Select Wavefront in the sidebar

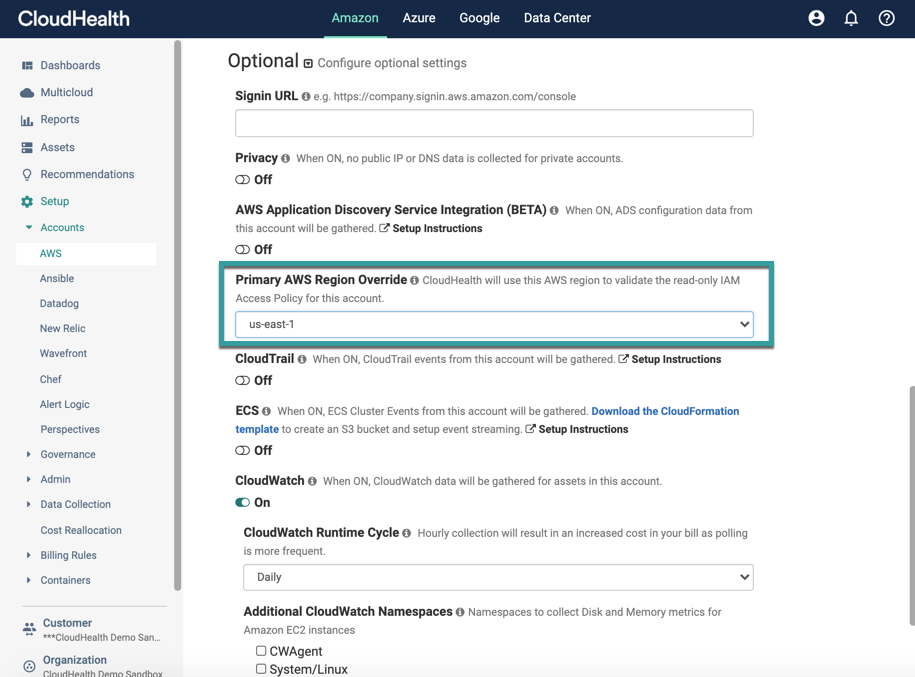(x=63, y=354)
